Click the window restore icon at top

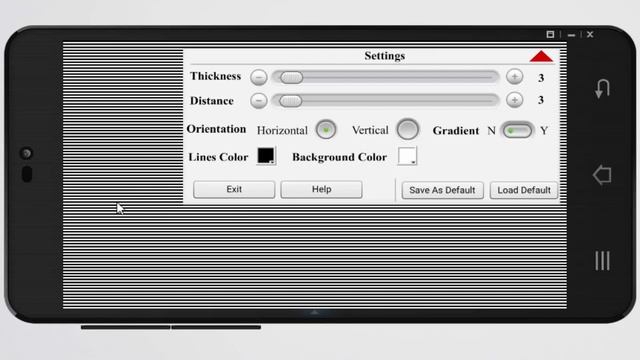[550, 35]
